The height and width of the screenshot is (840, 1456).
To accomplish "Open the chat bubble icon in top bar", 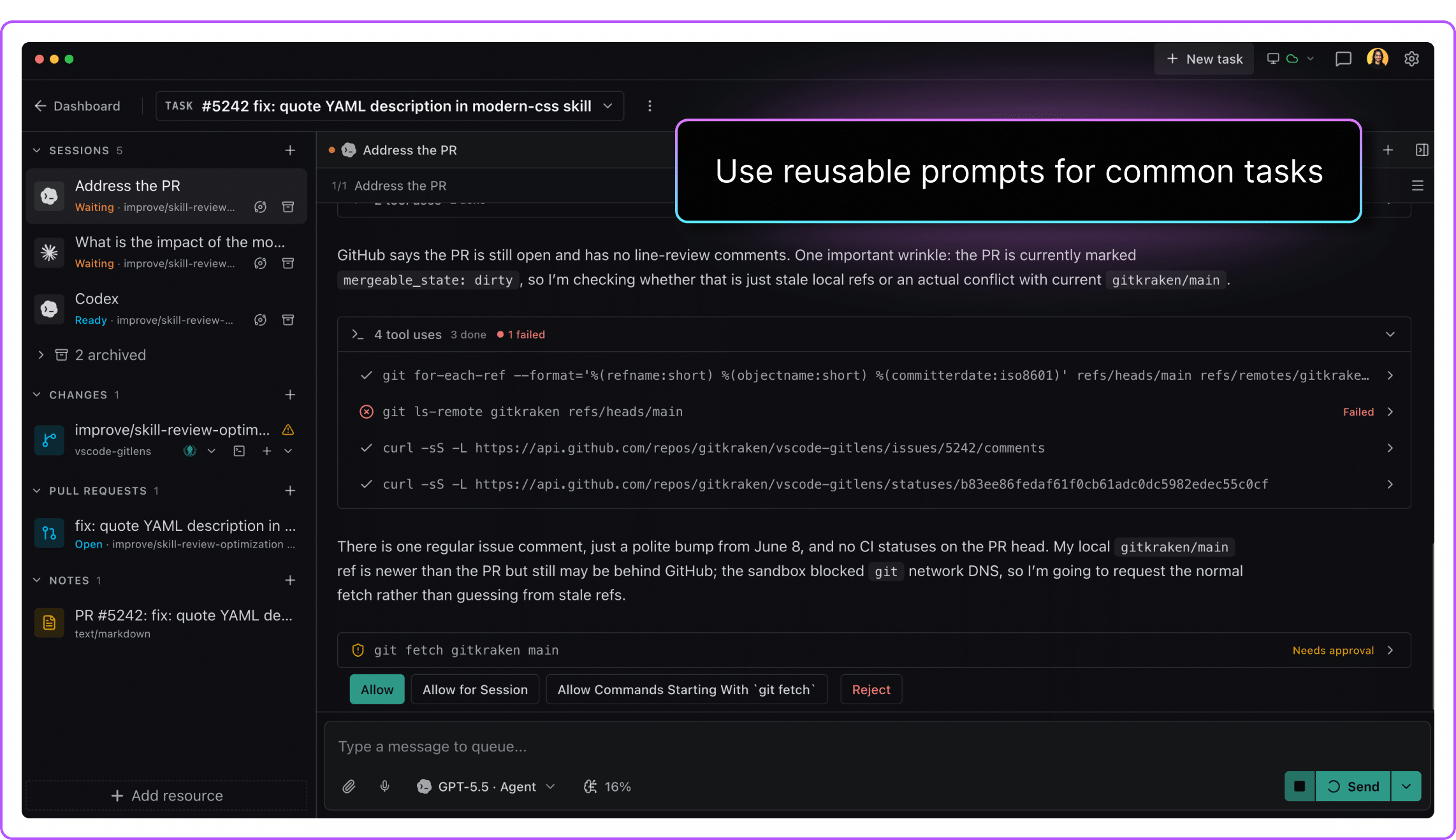I will pos(1343,59).
